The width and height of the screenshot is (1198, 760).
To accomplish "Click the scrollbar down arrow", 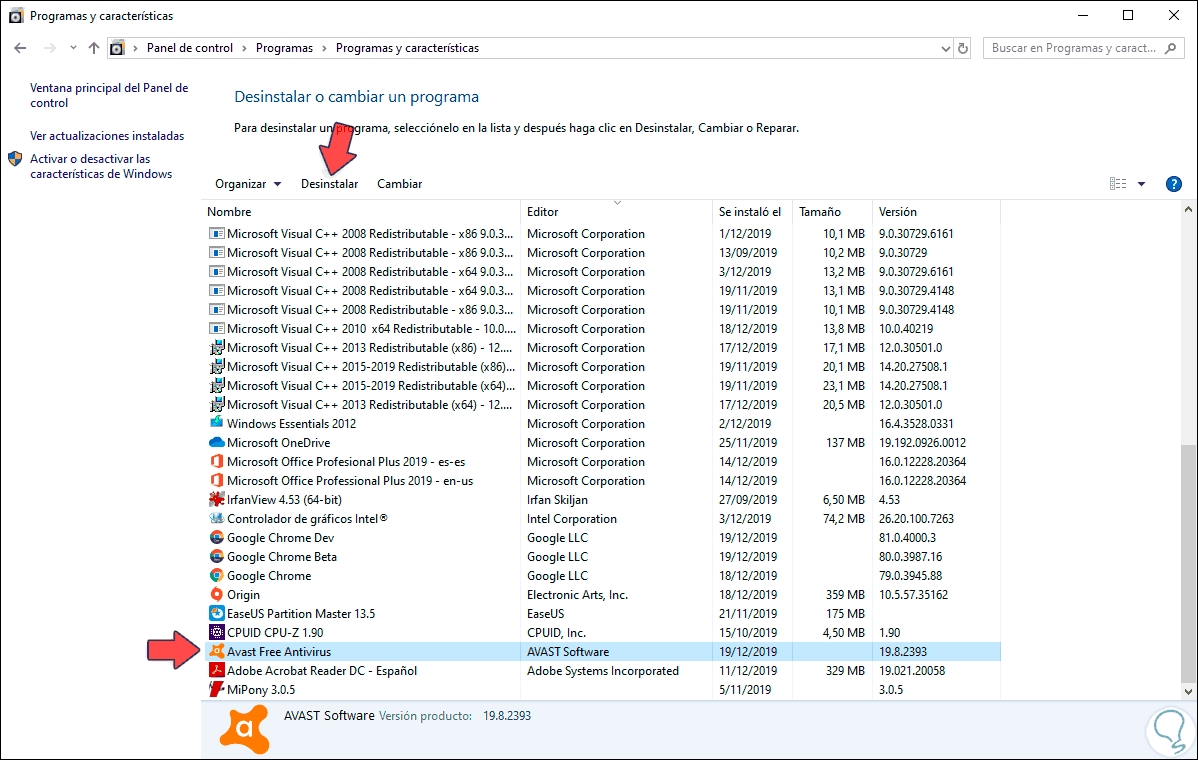I will click(1188, 691).
